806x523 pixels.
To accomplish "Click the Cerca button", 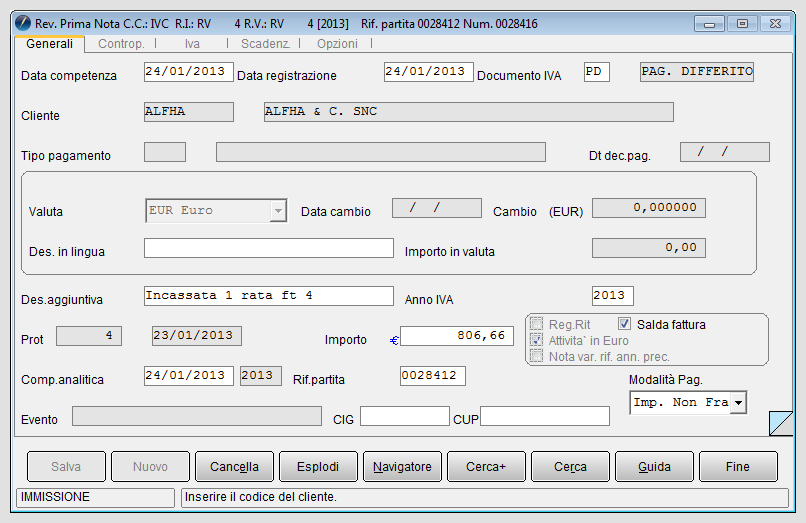I will click(571, 466).
